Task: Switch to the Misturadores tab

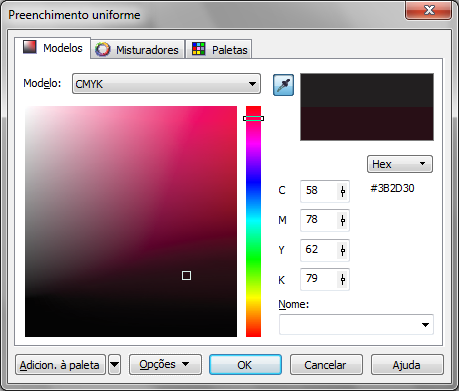Action: tap(138, 50)
